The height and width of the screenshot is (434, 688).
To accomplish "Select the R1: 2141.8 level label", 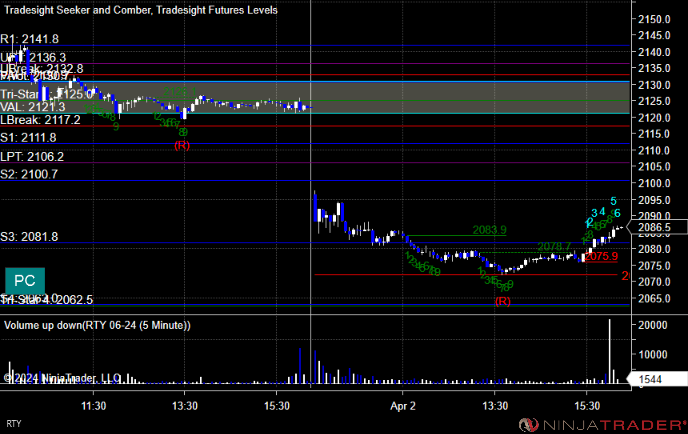I will pyautogui.click(x=29, y=39).
